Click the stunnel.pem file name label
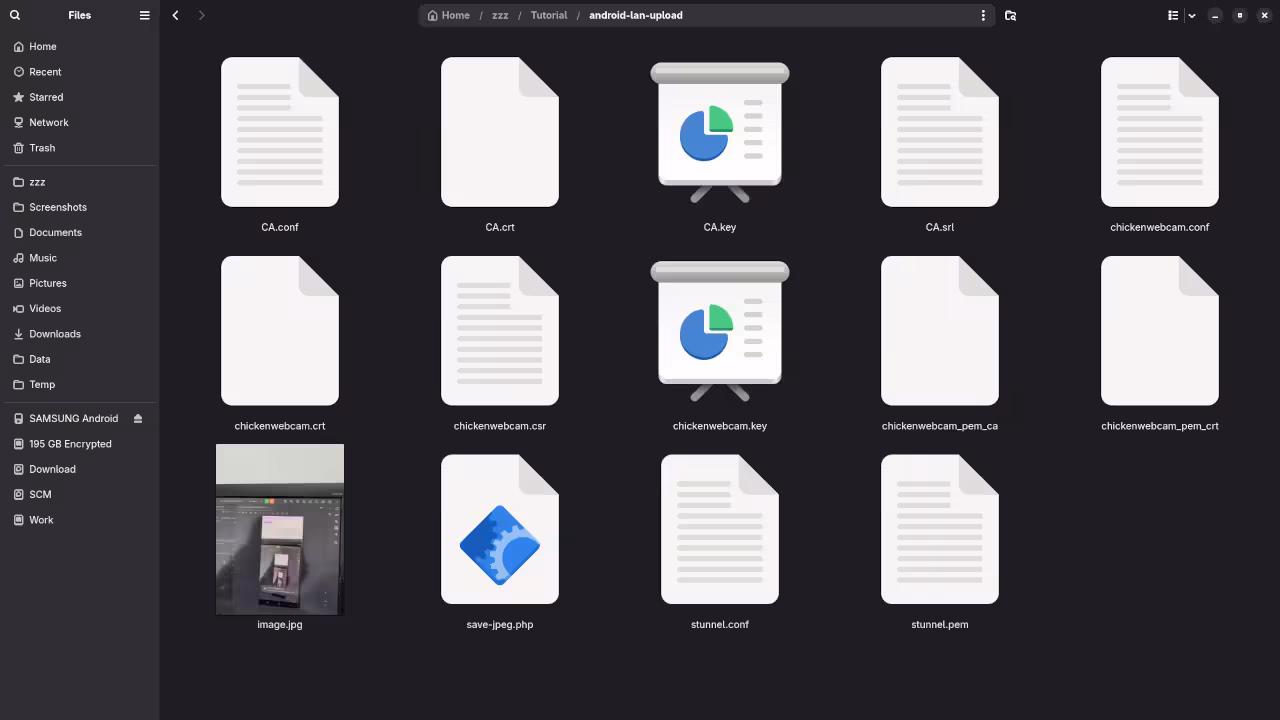Image resolution: width=1280 pixels, height=720 pixels. pos(940,624)
